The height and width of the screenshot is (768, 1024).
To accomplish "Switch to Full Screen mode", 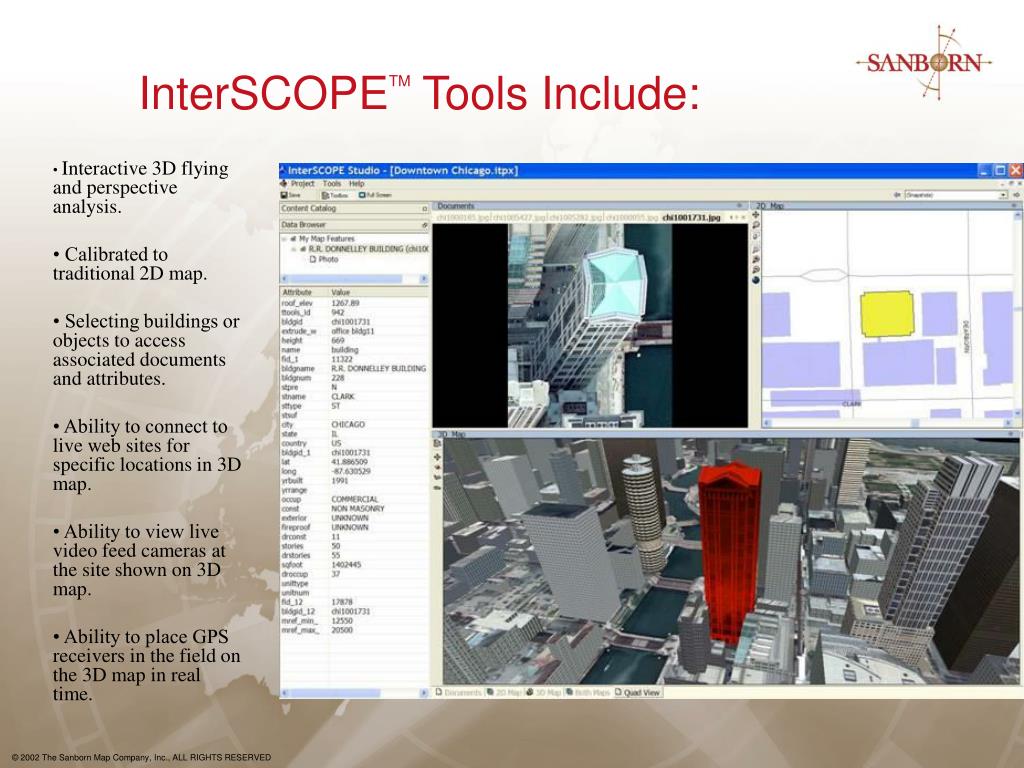I will (375, 195).
